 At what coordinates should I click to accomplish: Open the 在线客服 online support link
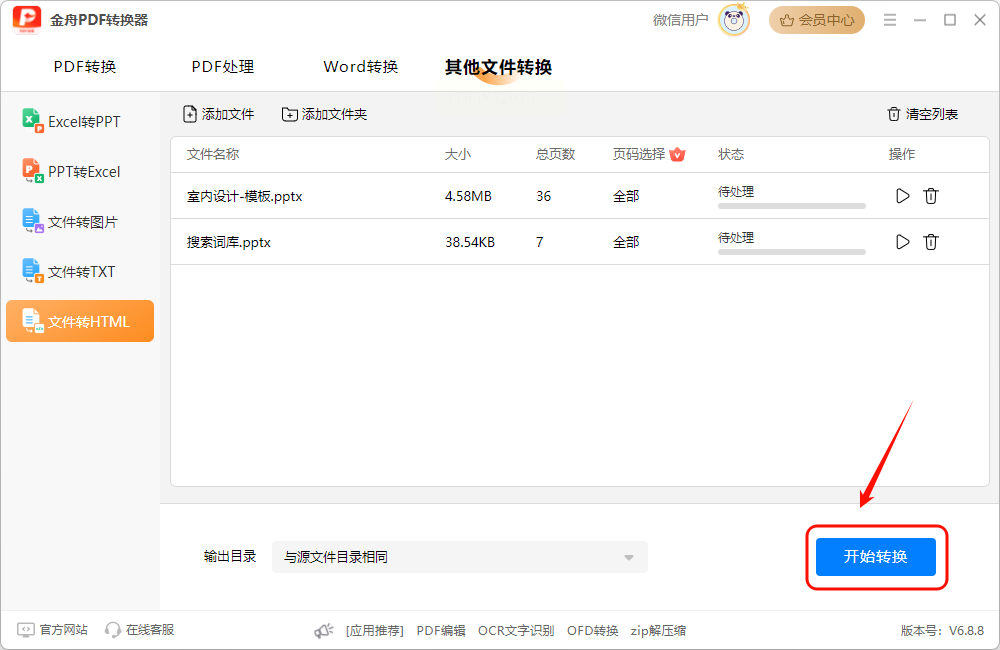(140, 630)
